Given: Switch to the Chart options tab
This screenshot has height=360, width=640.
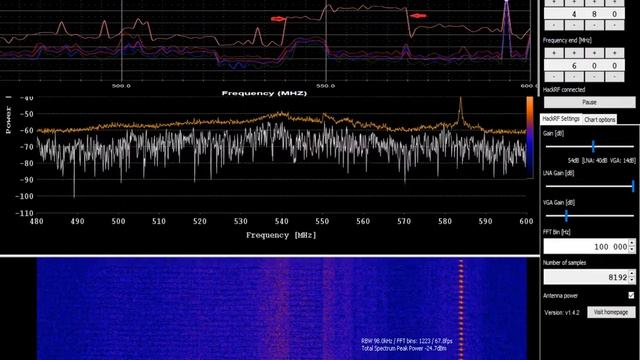Looking at the screenshot, I should (x=599, y=120).
